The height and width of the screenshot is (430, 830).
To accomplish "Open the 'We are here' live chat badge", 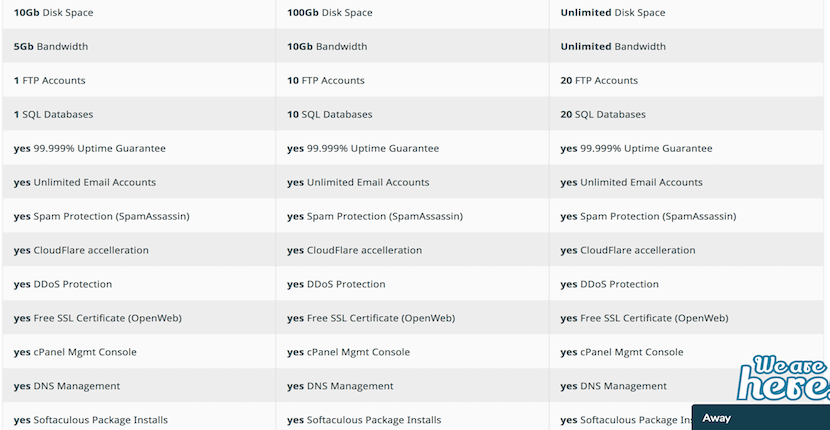I will click(783, 378).
